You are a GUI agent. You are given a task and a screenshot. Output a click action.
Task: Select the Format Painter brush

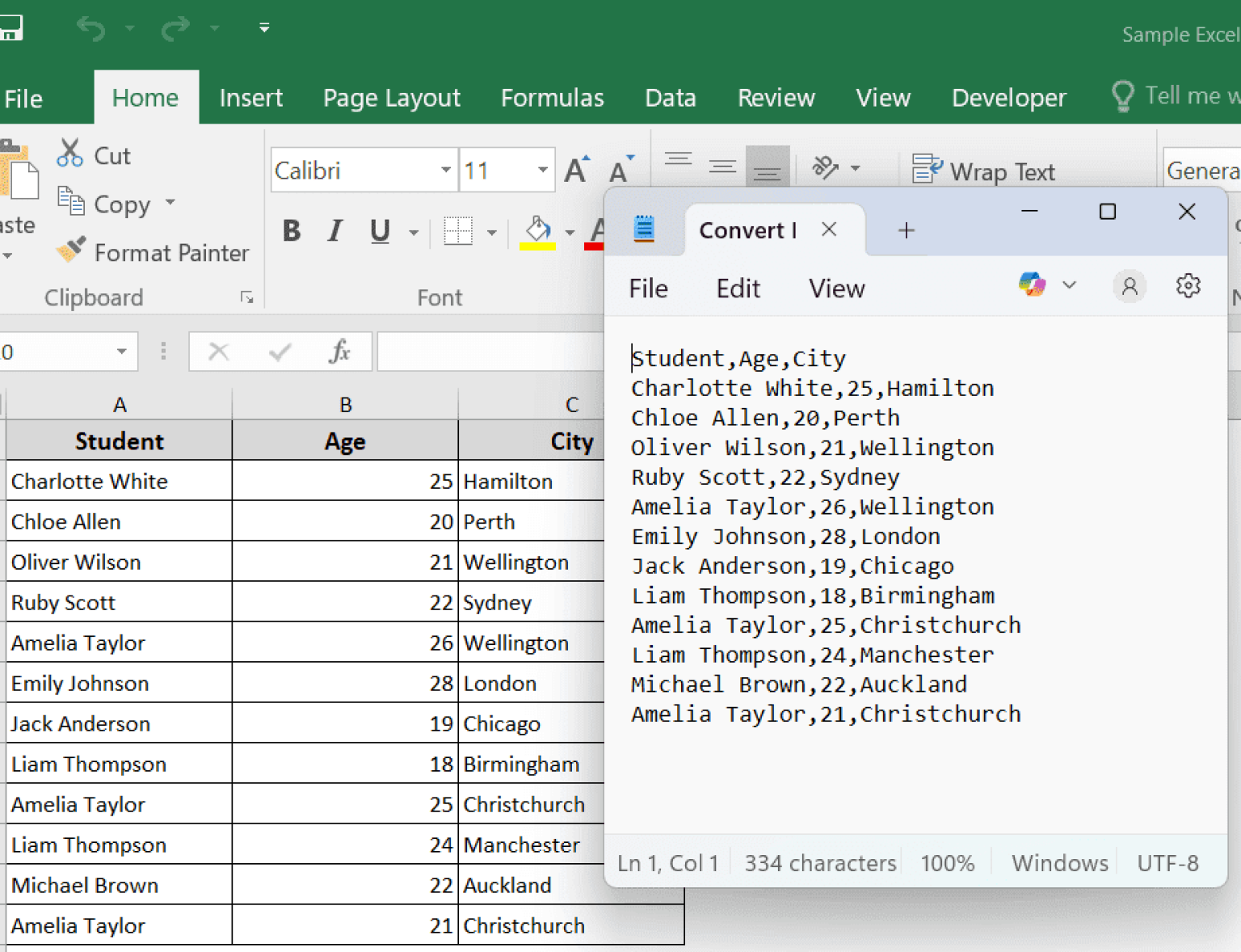(71, 251)
